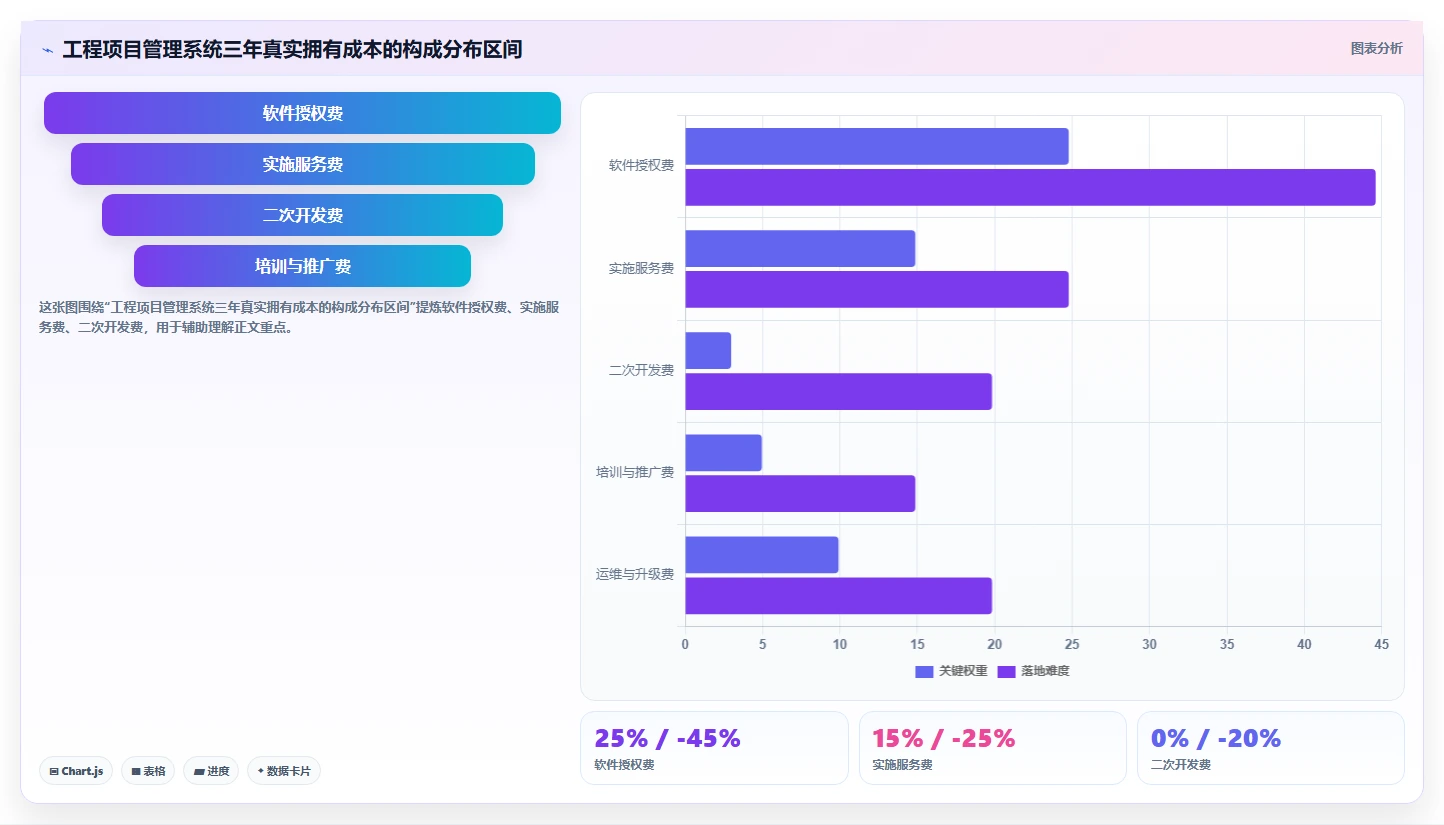The height and width of the screenshot is (825, 1444).
Task: Click 二次开发费 caption in third data card
Action: [1181, 765]
